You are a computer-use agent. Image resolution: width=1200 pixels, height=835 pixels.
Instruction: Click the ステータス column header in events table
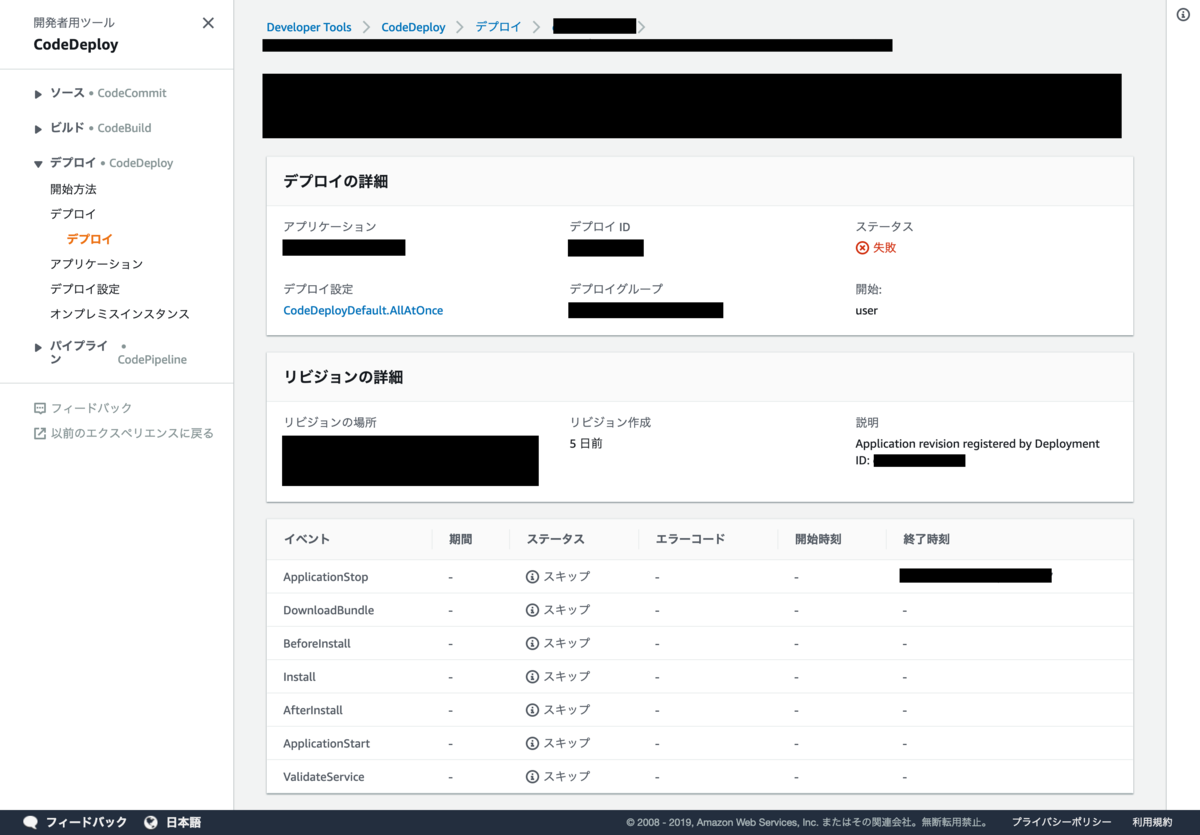(555, 539)
